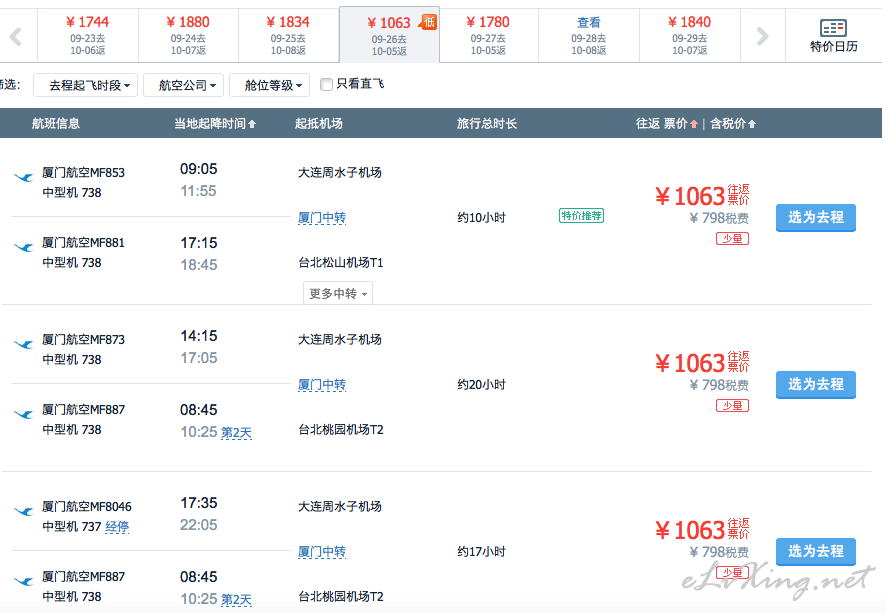886x613 pixels.
Task: Click the 厦门航空MF8046 flight name
Action: coord(87,507)
